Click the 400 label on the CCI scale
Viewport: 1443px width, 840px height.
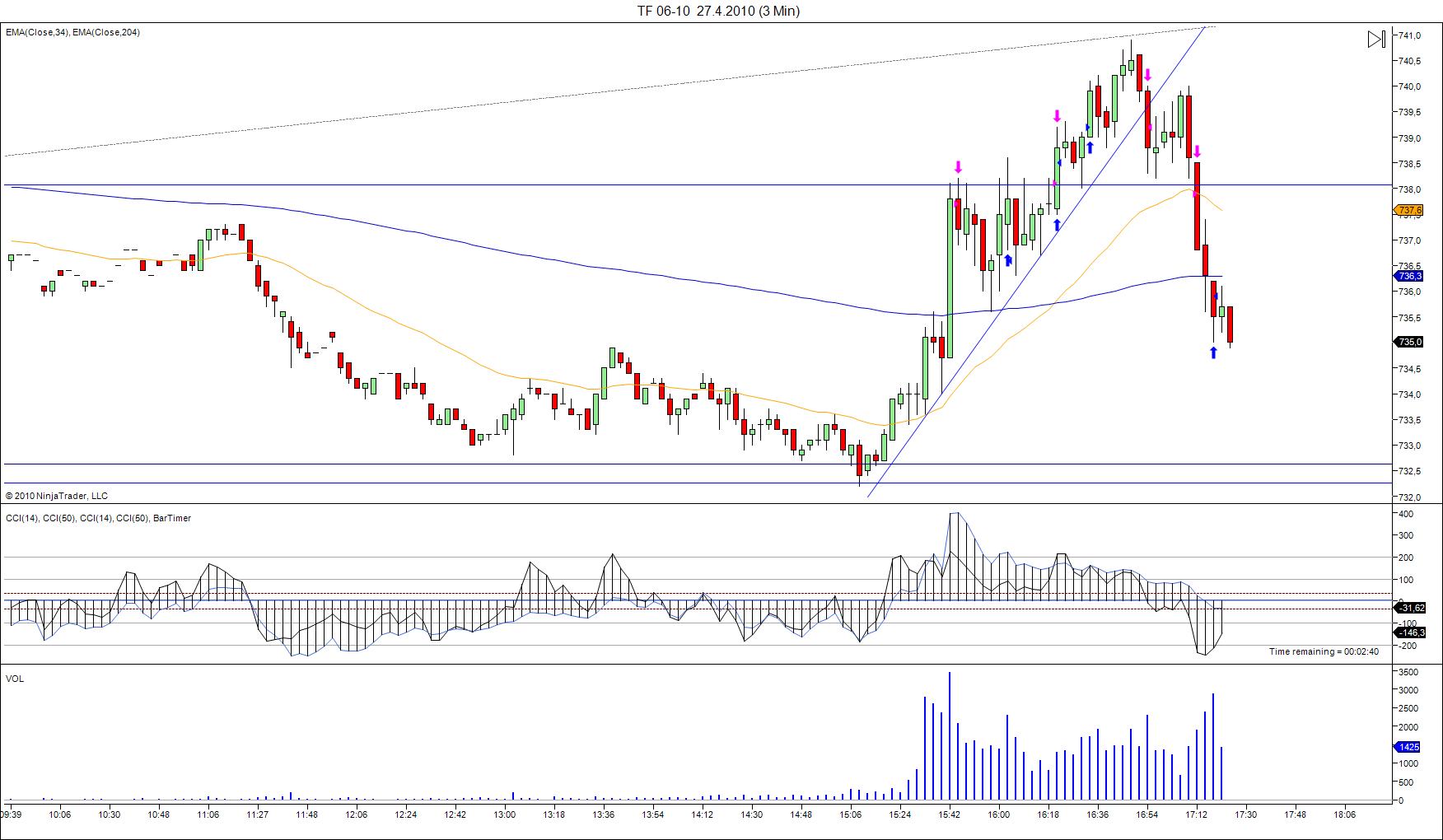click(1406, 514)
